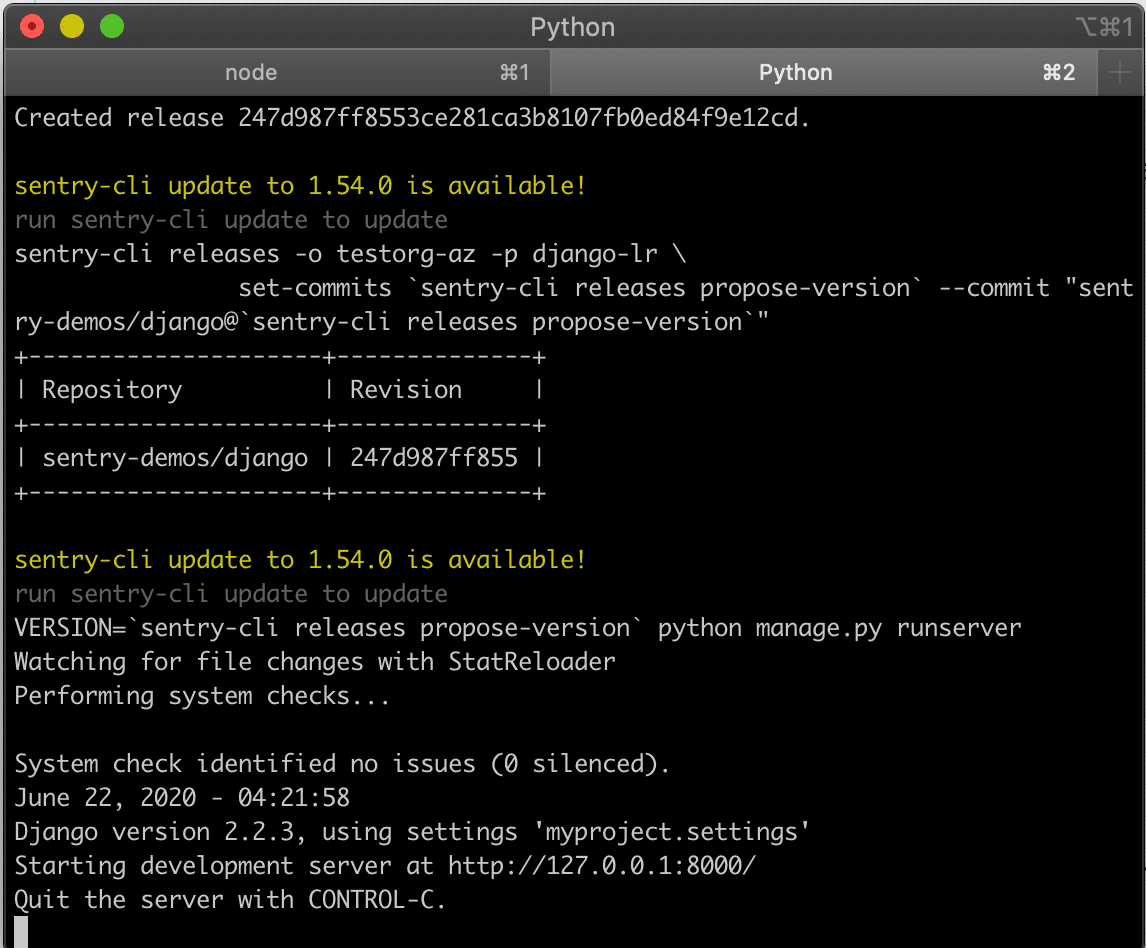The image size is (1146, 948).
Task: Minimize the window using the yellow button
Action: (x=72, y=27)
